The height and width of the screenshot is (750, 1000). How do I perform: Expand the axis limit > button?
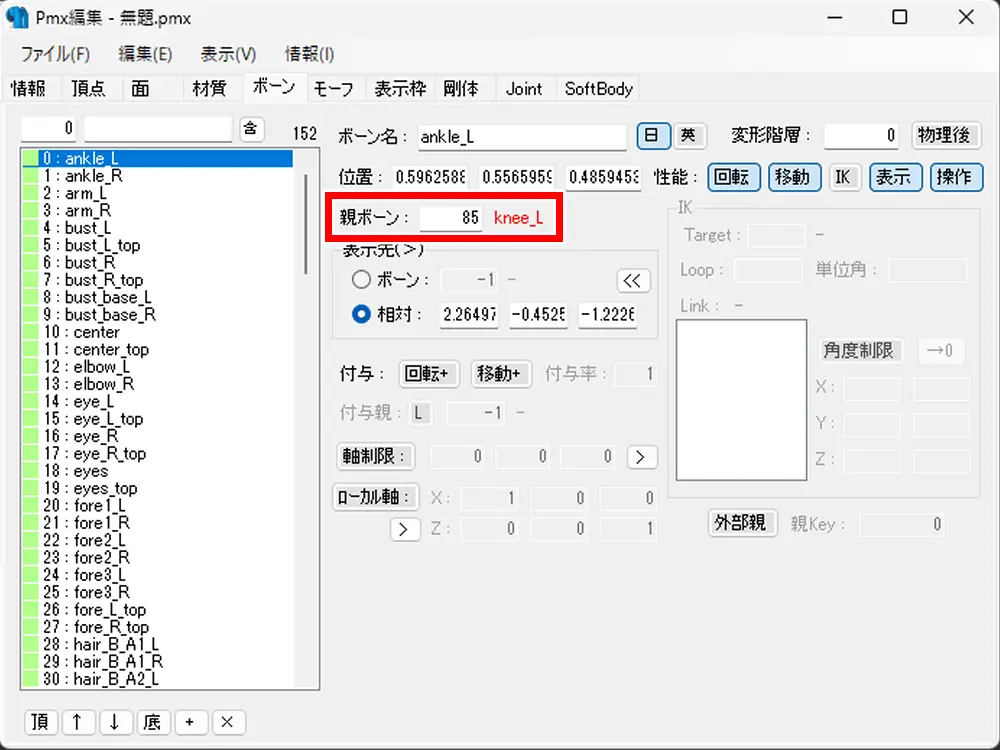(x=641, y=457)
